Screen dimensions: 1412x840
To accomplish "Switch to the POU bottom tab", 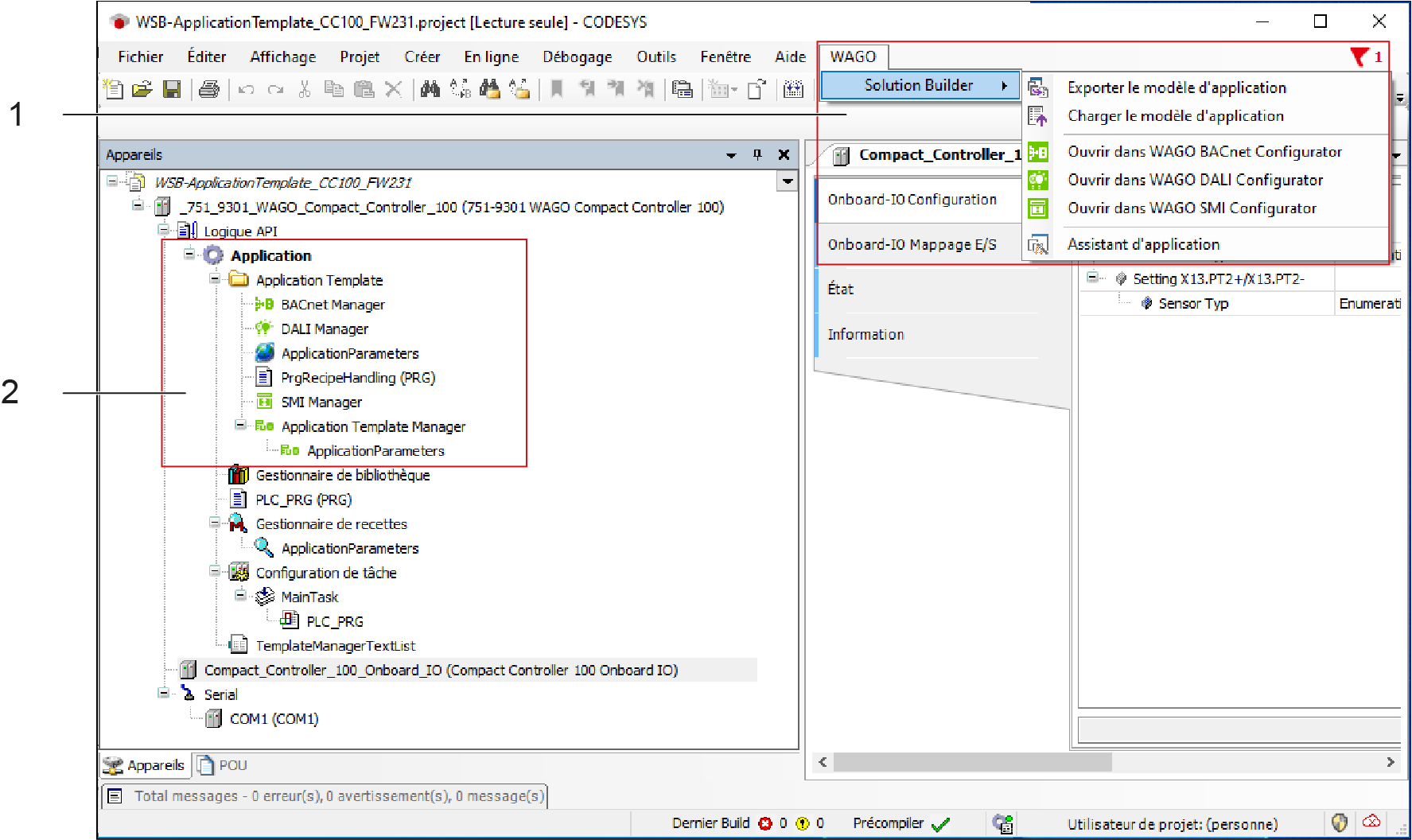I will point(223,765).
